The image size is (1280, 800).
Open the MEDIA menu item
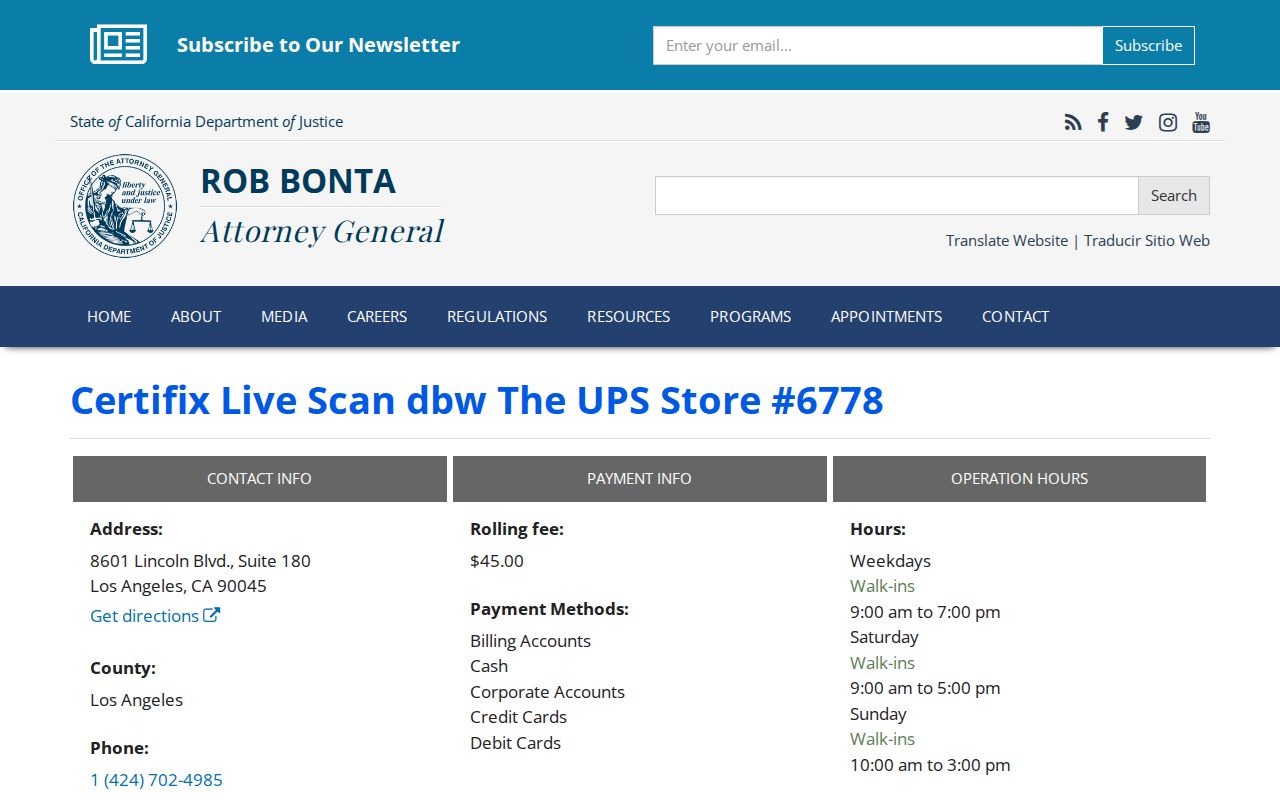(x=284, y=316)
